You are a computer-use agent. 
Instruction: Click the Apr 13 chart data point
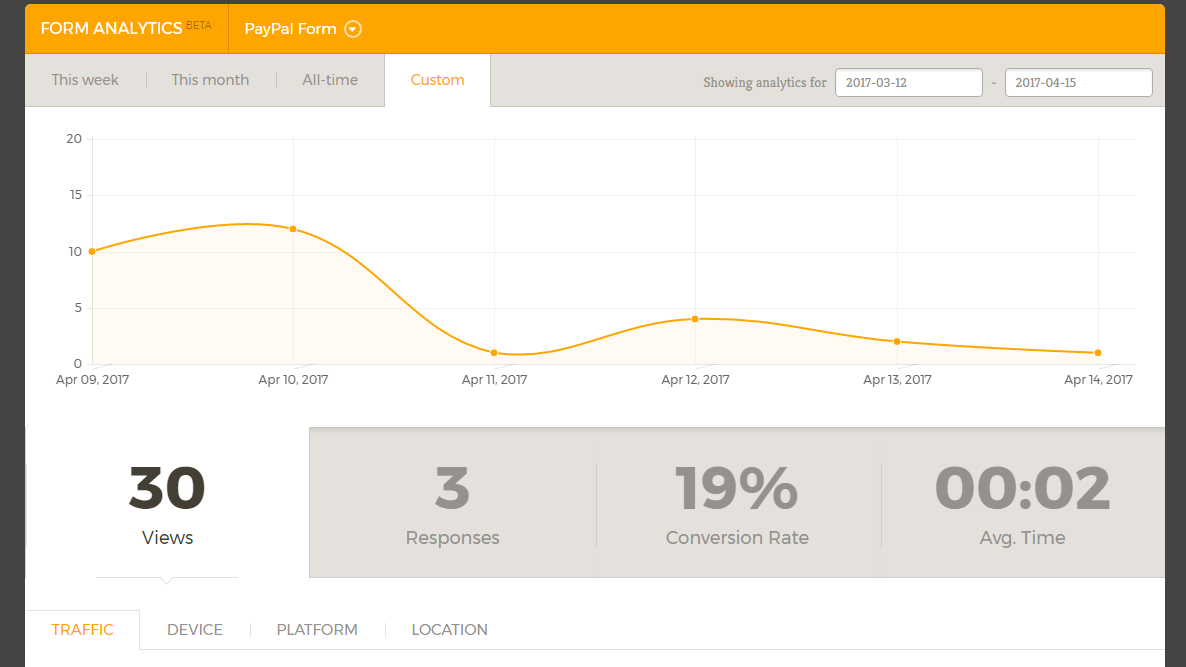[897, 342]
